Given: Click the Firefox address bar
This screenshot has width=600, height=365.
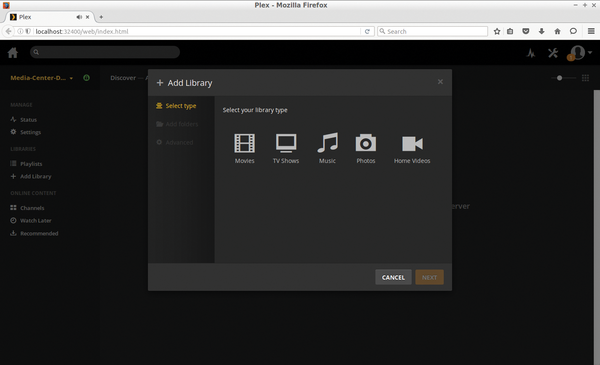Looking at the screenshot, I should tap(197, 31).
